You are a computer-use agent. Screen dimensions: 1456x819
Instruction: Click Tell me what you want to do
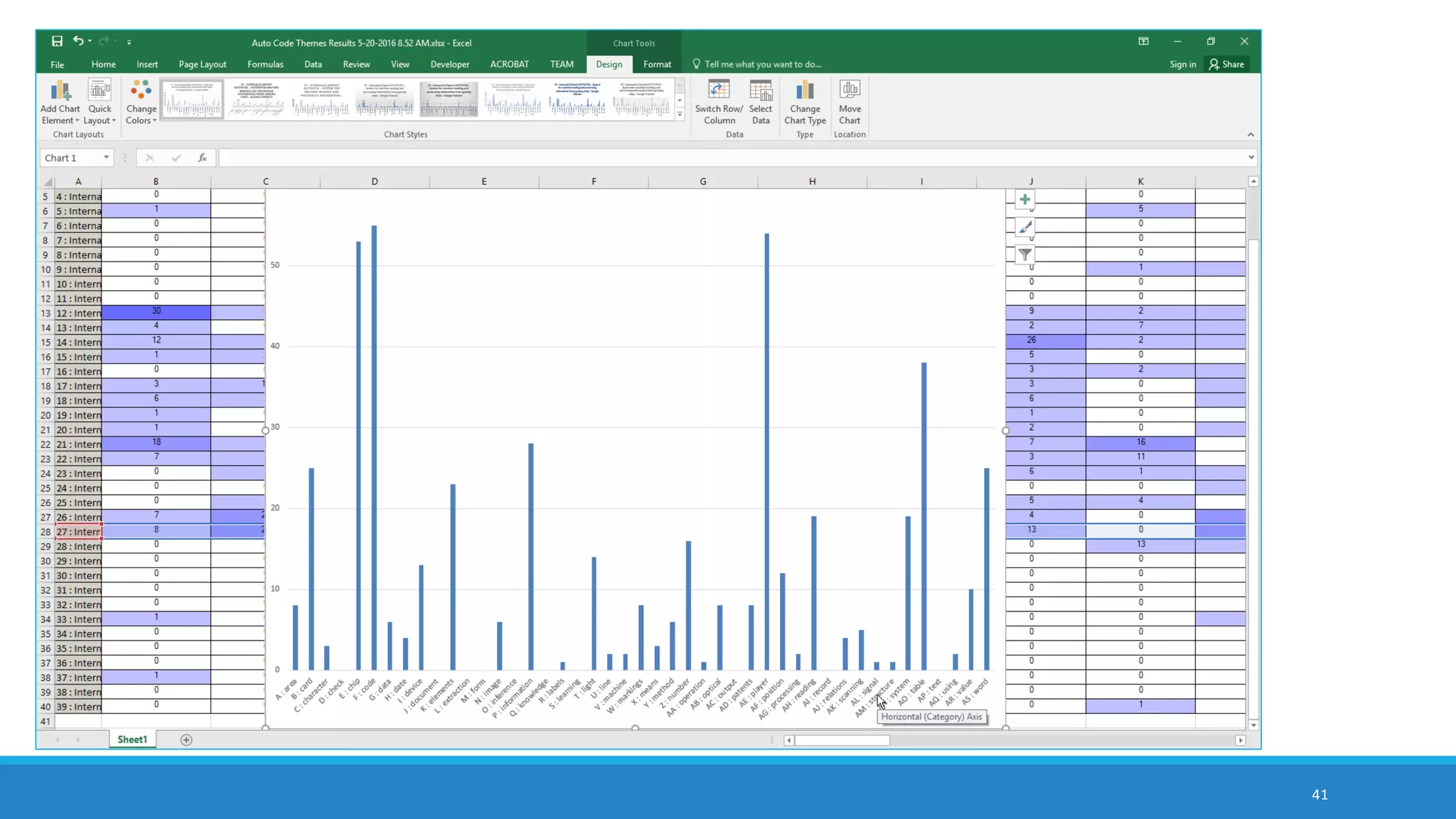756,64
